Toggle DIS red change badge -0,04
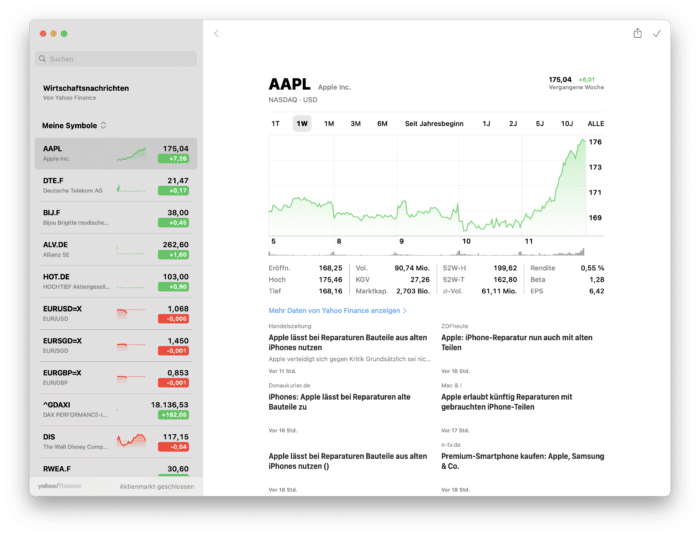Screen dimensions: 700x535 [173, 447]
